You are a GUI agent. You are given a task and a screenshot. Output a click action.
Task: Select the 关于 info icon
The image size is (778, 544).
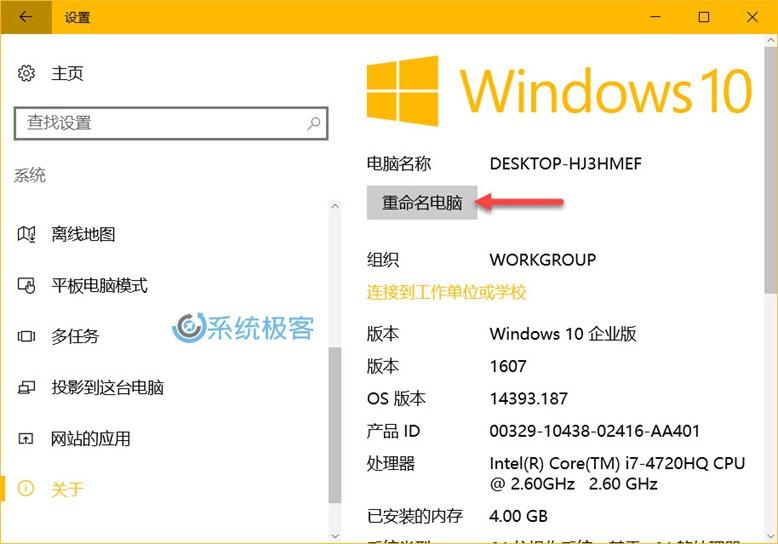point(26,489)
